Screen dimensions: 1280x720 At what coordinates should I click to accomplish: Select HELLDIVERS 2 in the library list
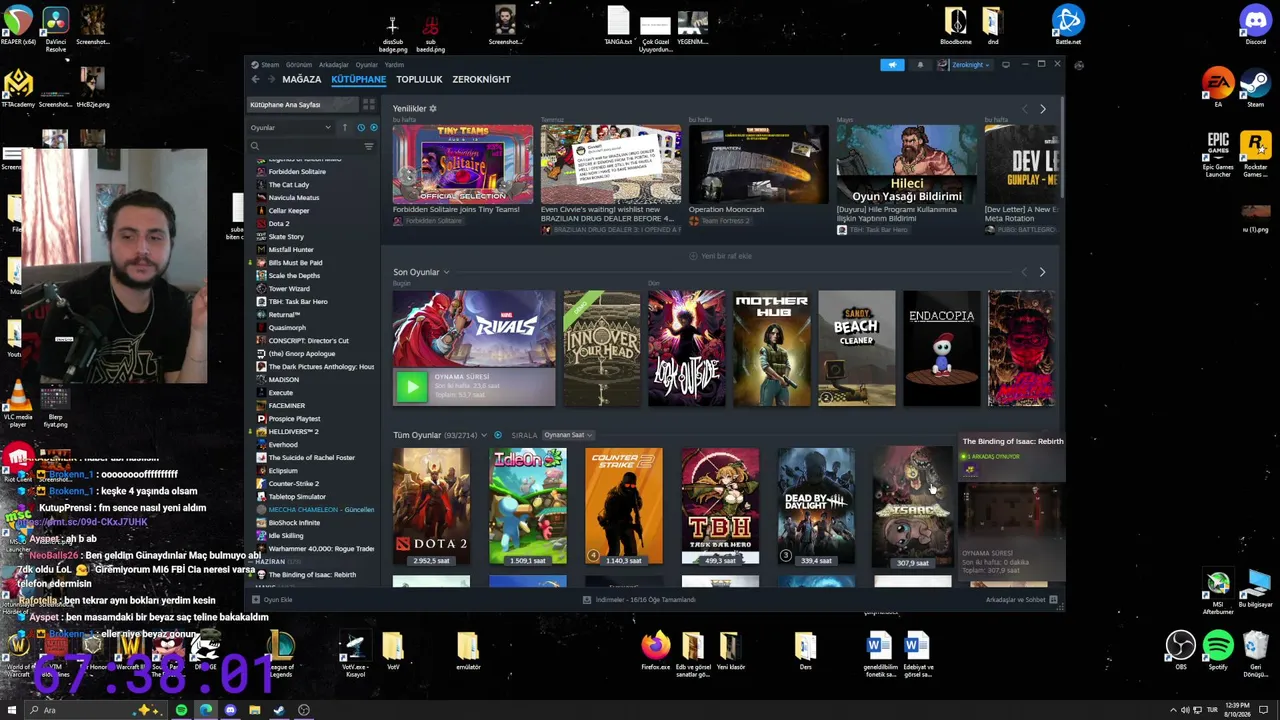click(293, 432)
